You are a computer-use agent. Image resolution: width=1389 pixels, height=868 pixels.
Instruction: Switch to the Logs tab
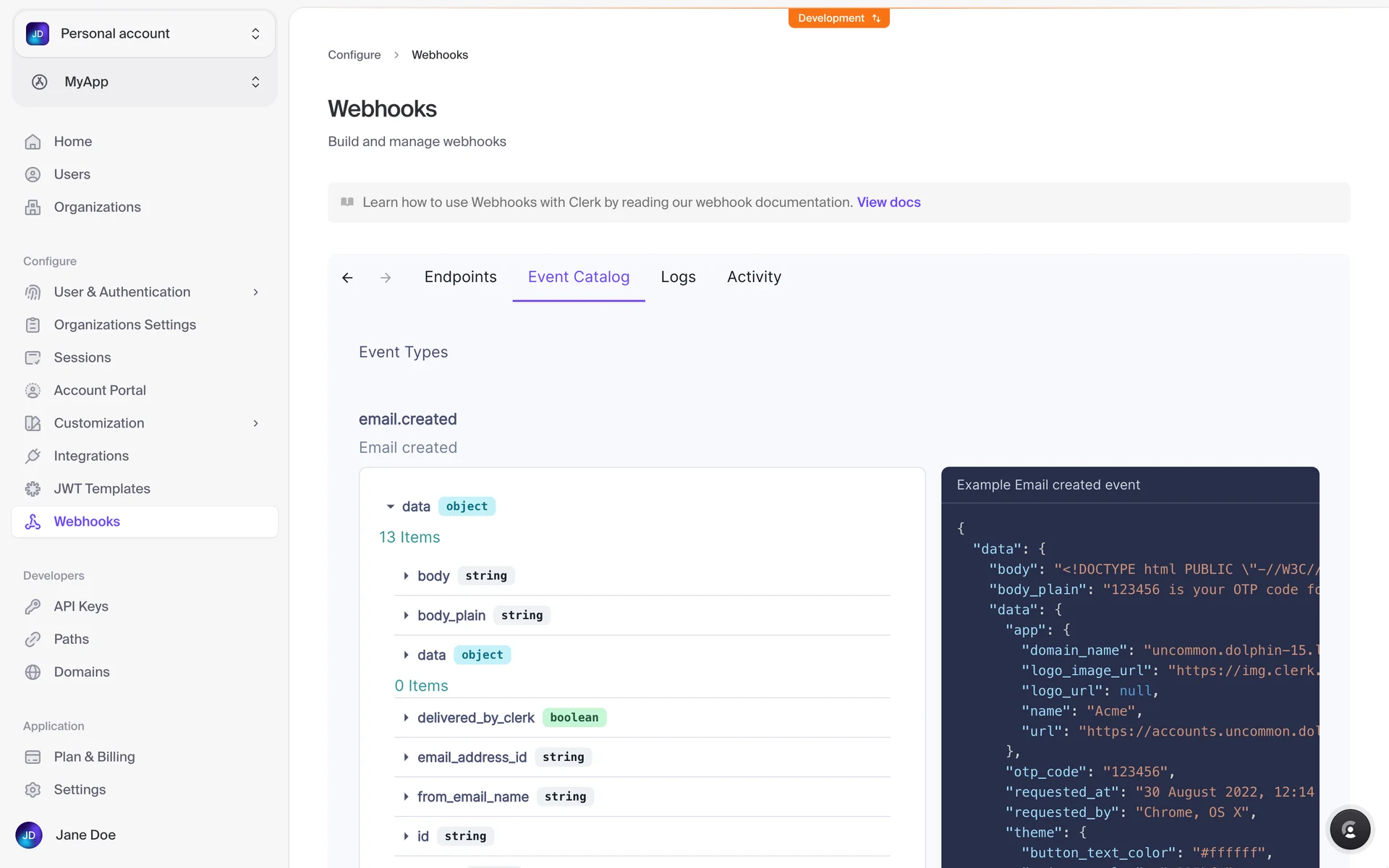[678, 277]
